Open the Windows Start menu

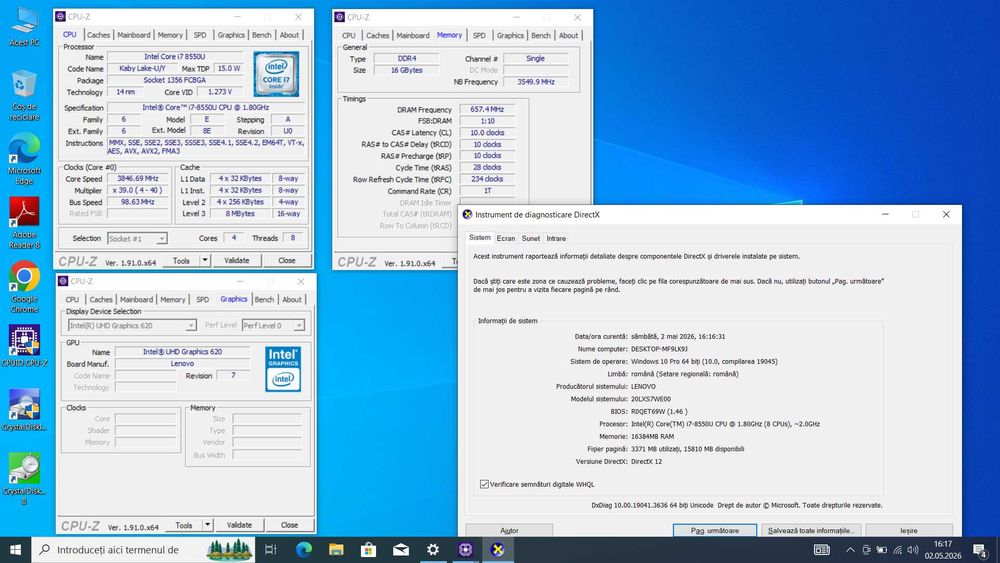pos(15,550)
